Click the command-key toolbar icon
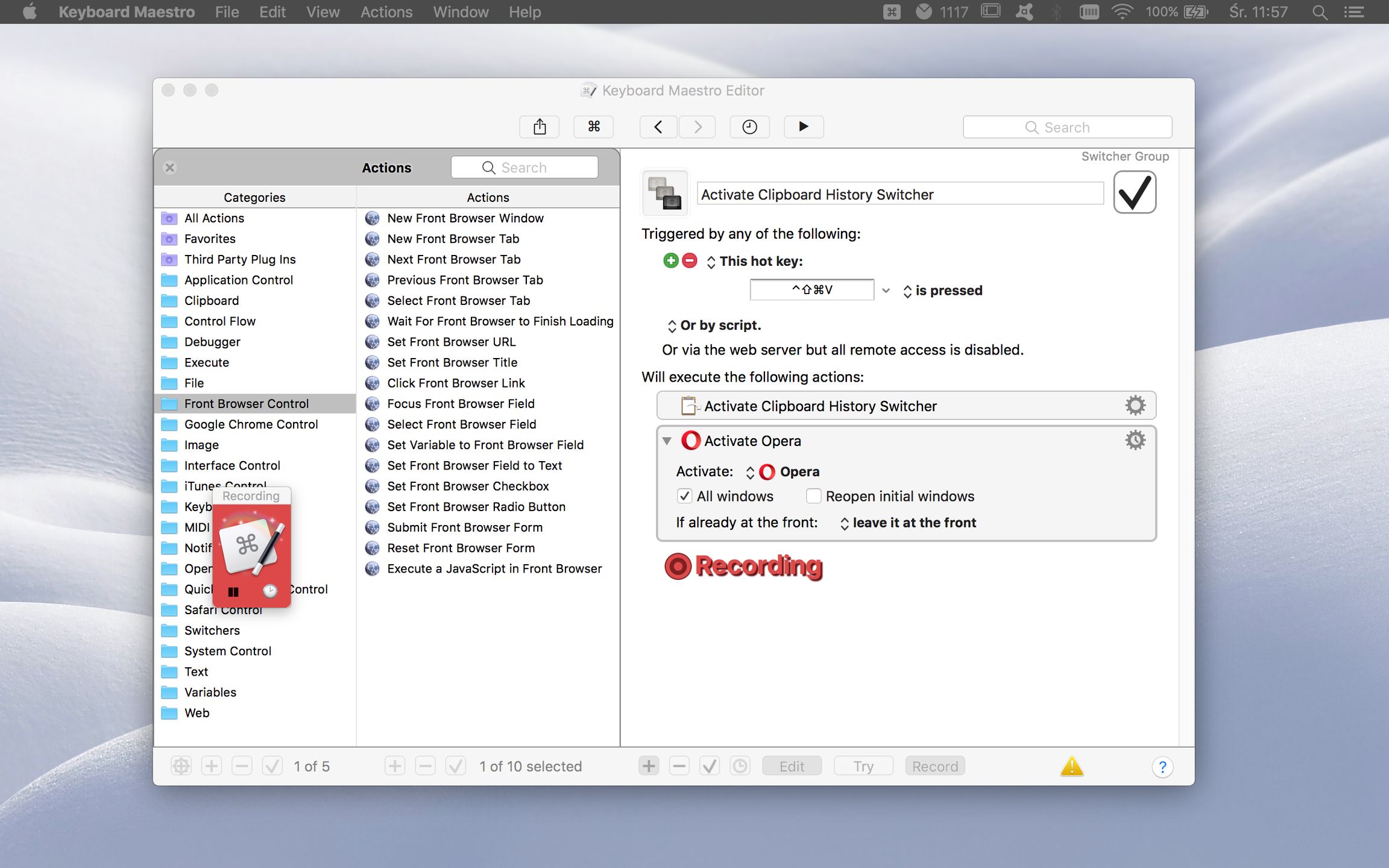The width and height of the screenshot is (1389, 868). click(594, 127)
